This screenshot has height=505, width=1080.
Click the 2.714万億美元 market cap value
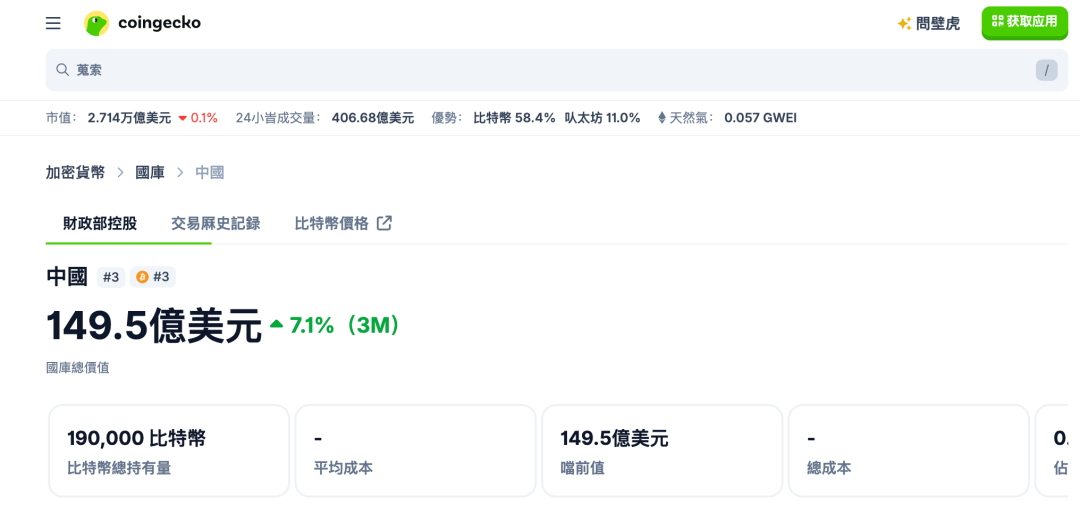(129, 118)
